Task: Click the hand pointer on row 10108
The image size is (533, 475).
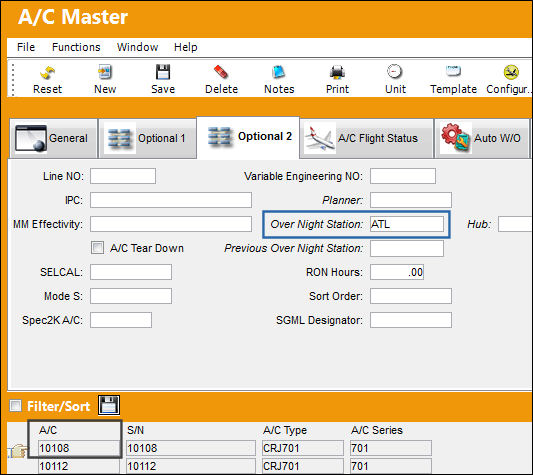Action: 18,451
